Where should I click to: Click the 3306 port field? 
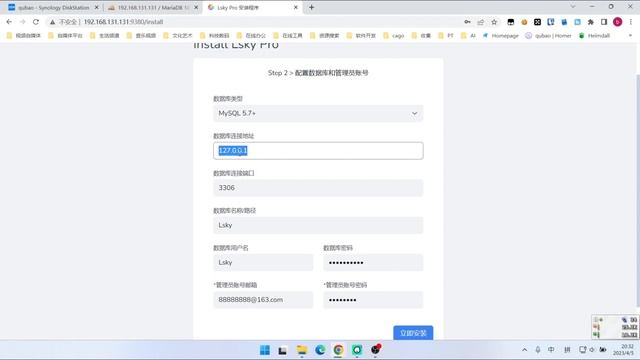coord(318,188)
